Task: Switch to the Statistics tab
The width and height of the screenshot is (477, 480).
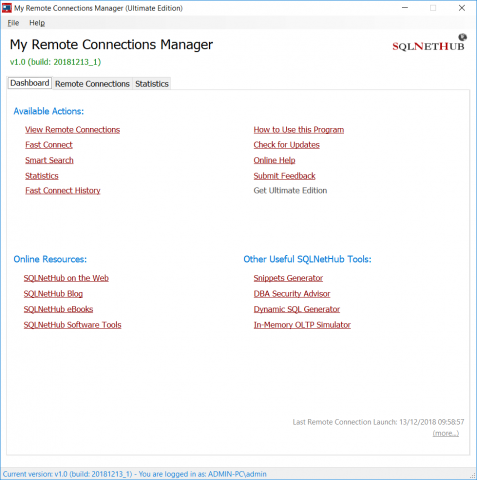Action: point(152,84)
